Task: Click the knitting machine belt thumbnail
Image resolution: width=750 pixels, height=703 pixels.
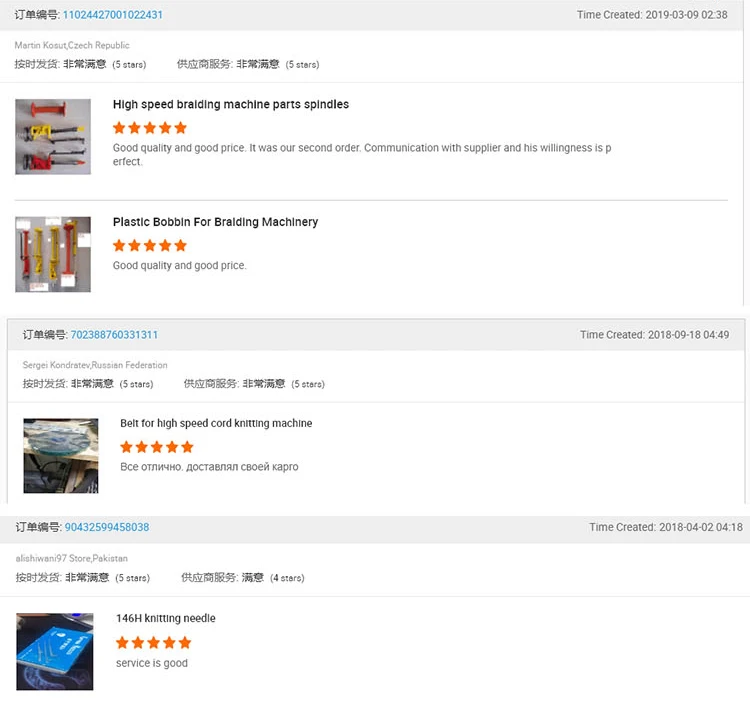Action: click(x=61, y=456)
